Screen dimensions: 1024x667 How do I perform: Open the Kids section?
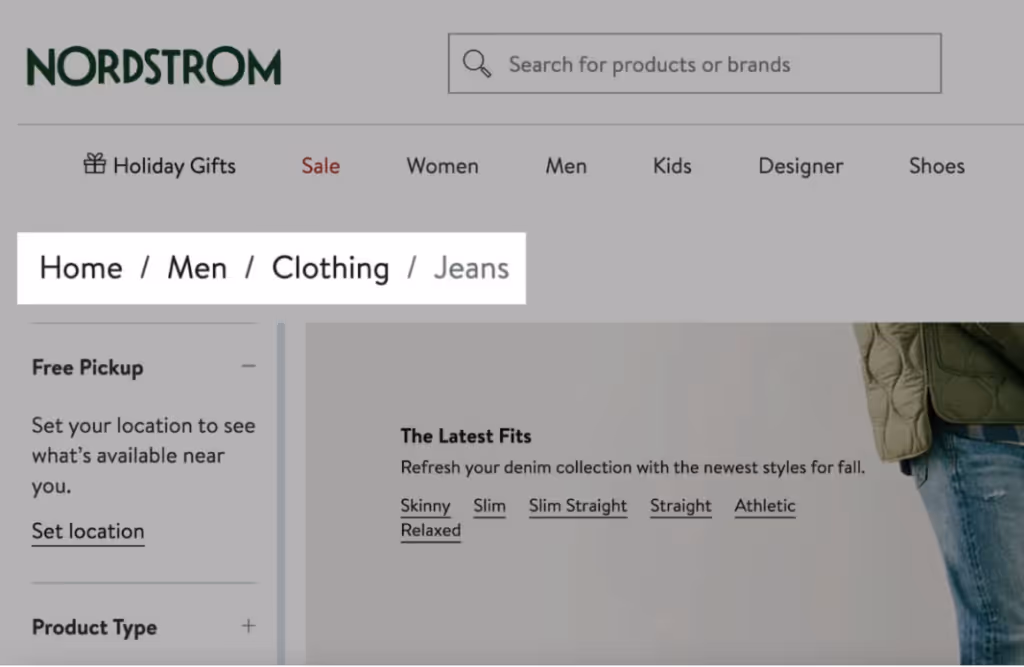pyautogui.click(x=670, y=166)
